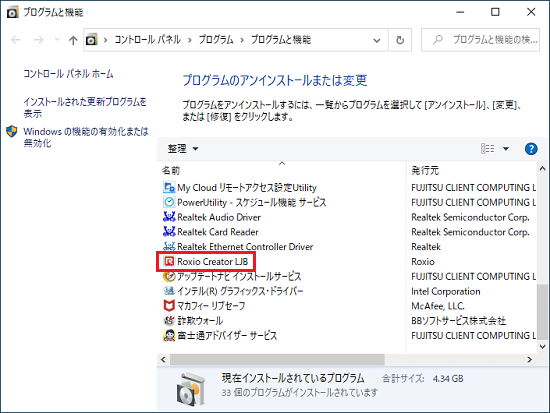
Task: Click publisher Roxio cell
Action: pos(423,261)
